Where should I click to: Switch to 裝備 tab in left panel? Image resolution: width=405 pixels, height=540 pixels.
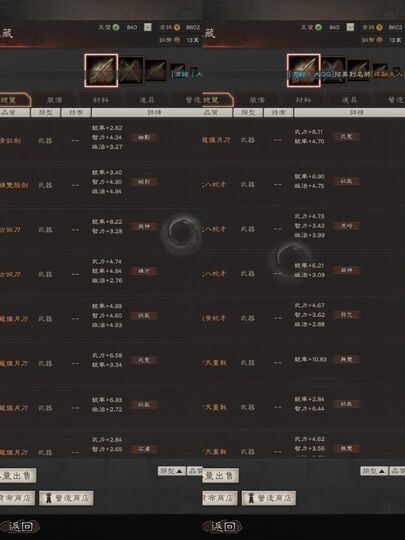[x=54, y=100]
